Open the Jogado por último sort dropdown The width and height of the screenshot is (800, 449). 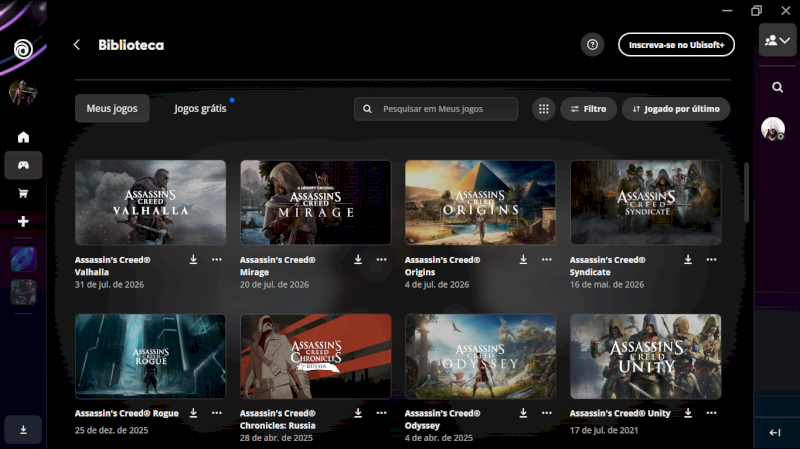tap(676, 109)
